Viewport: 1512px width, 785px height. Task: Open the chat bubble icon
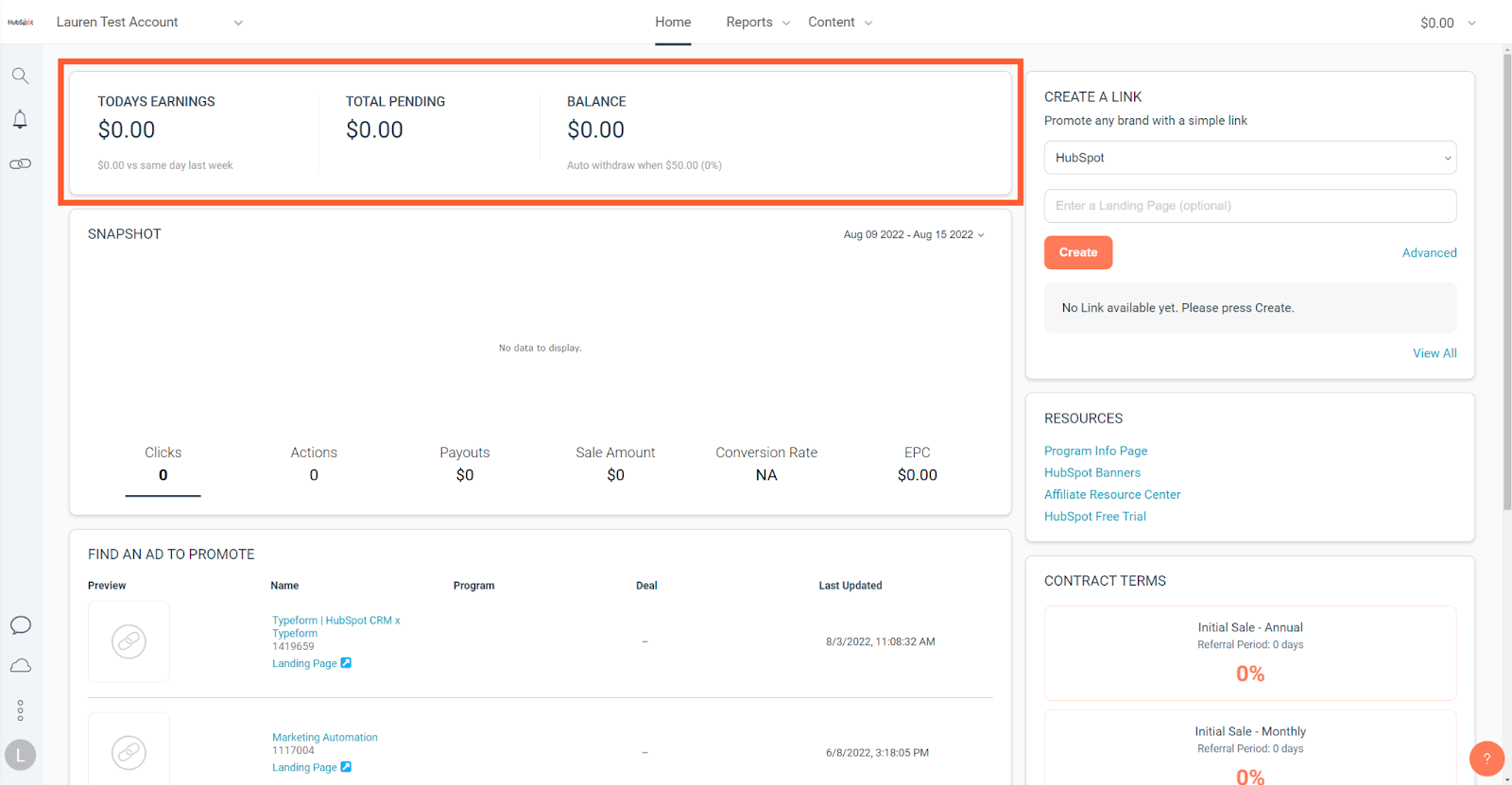click(x=21, y=625)
